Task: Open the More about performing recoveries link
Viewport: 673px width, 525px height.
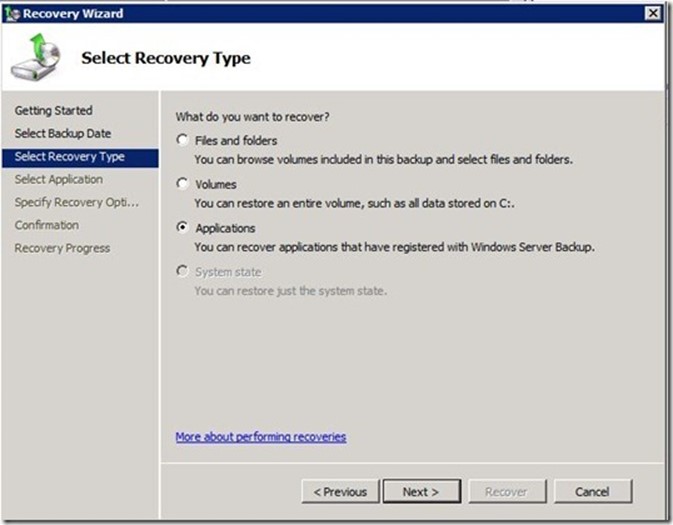Action: coord(260,437)
